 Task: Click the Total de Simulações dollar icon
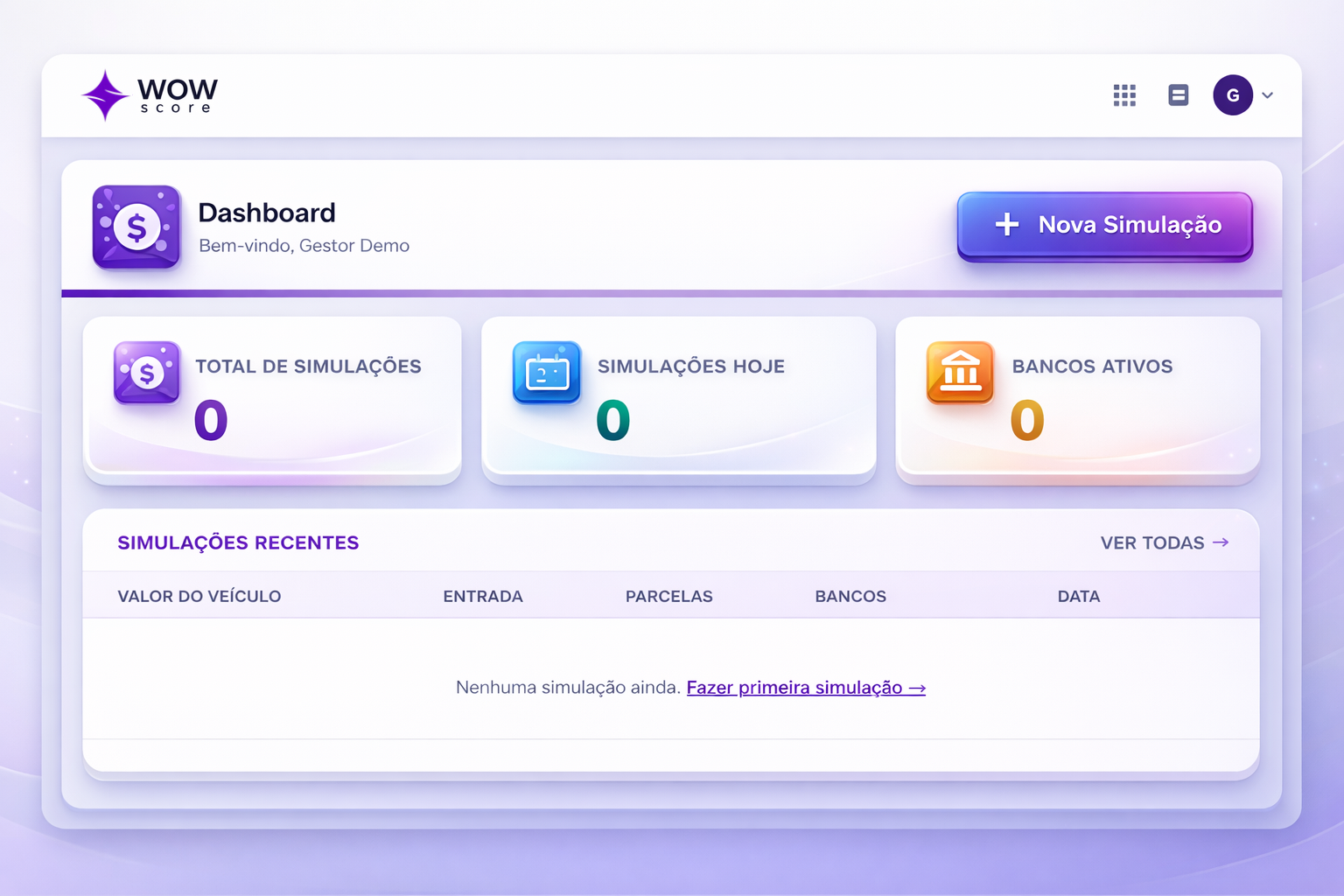click(x=147, y=373)
